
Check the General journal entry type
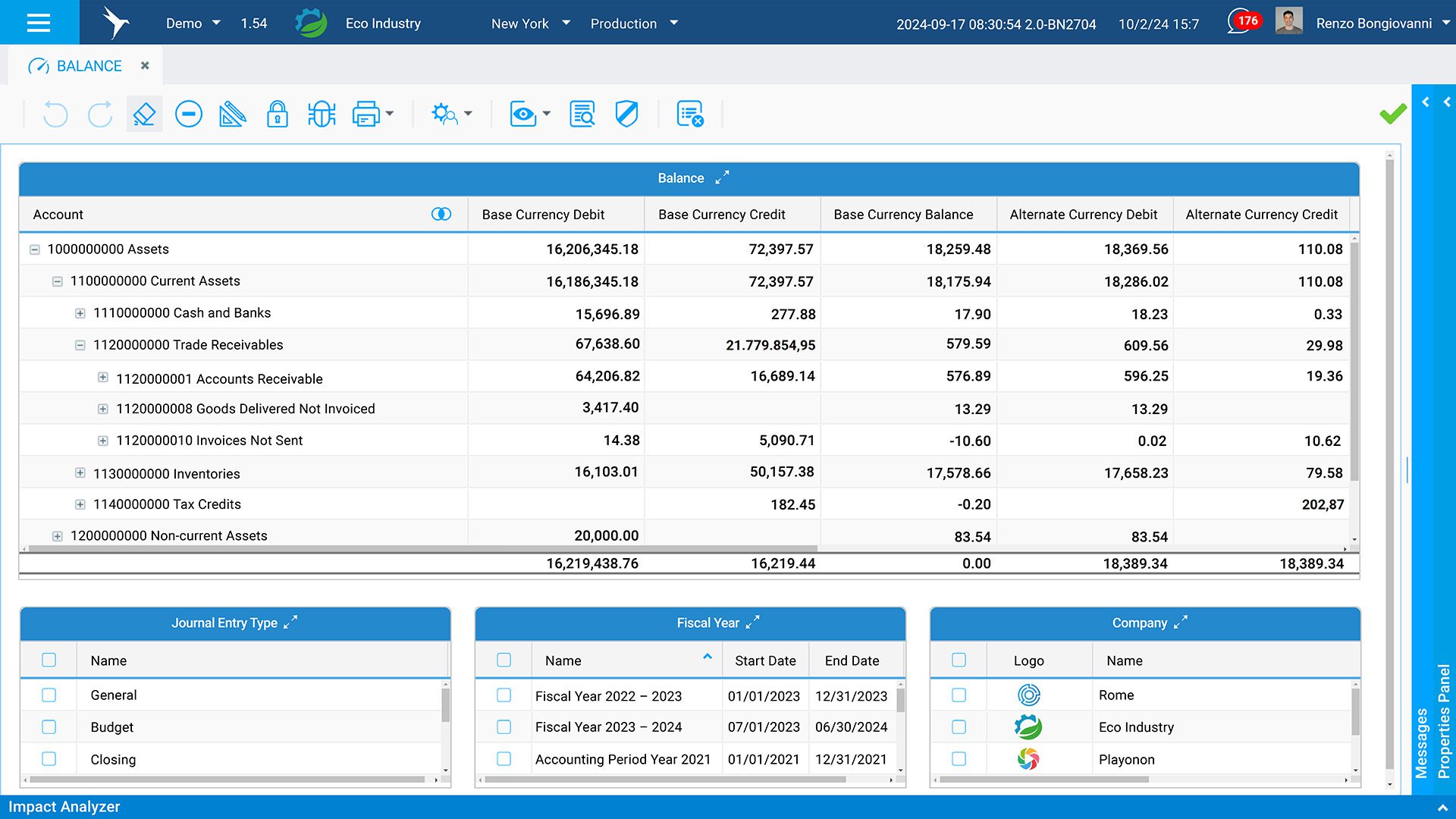click(x=49, y=695)
